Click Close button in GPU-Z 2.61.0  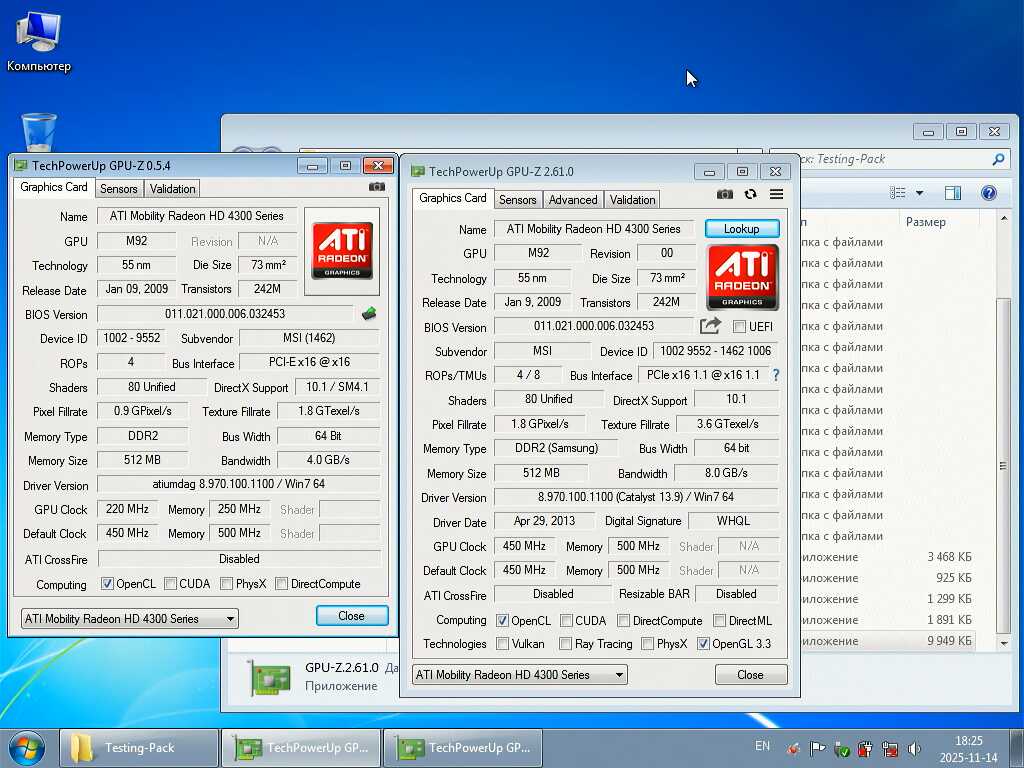pyautogui.click(x=750, y=675)
